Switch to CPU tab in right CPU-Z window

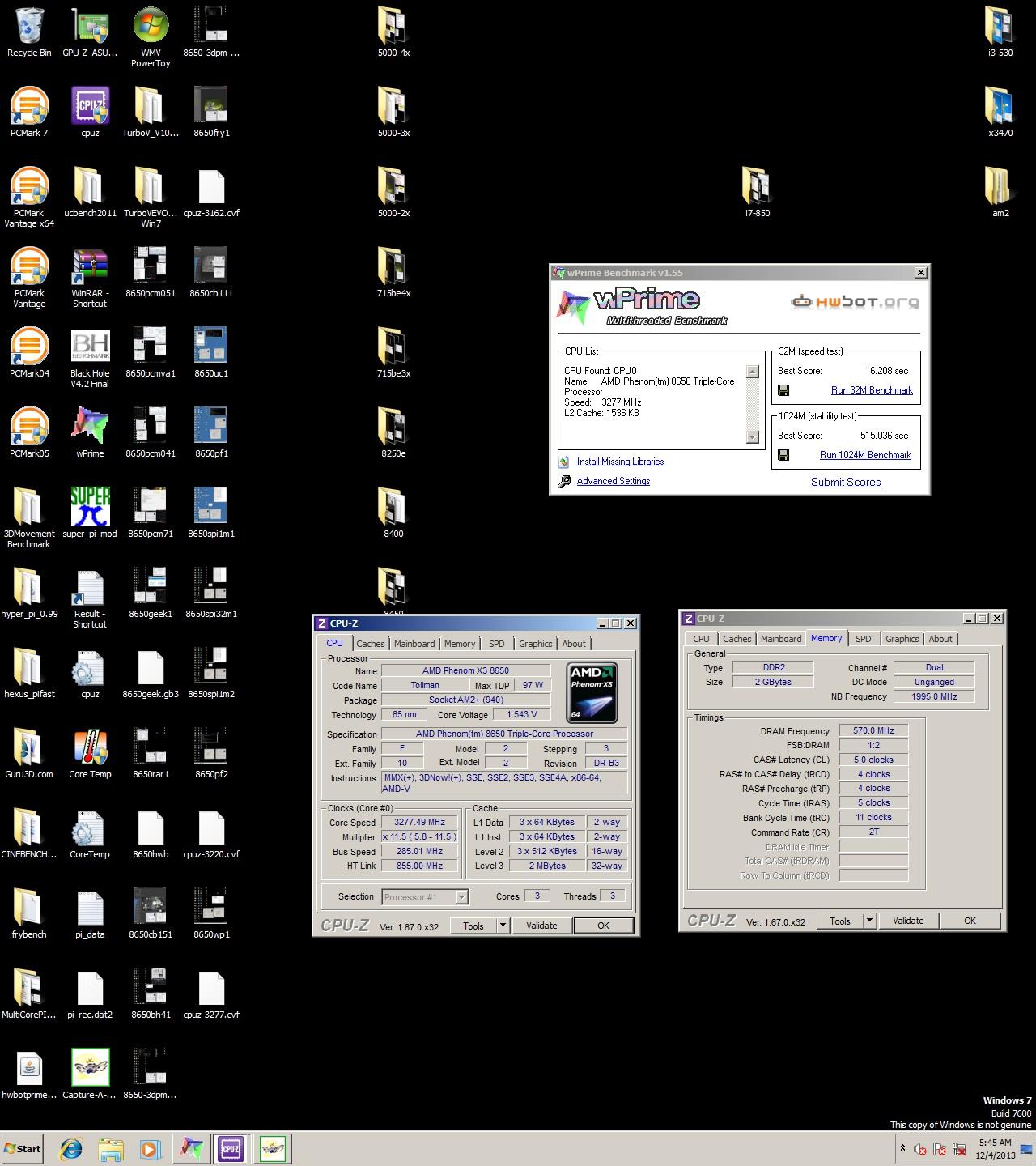coord(701,639)
